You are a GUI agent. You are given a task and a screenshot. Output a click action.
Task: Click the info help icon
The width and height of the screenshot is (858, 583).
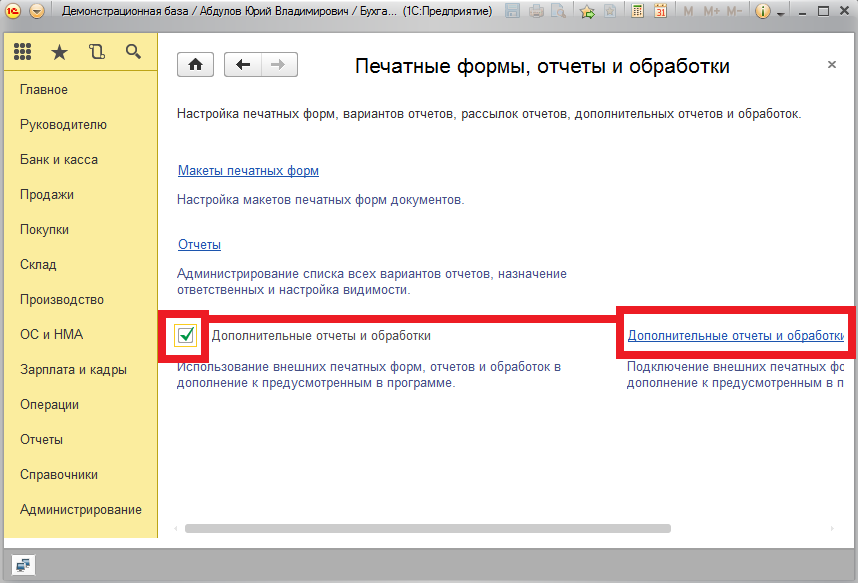pyautogui.click(x=762, y=12)
